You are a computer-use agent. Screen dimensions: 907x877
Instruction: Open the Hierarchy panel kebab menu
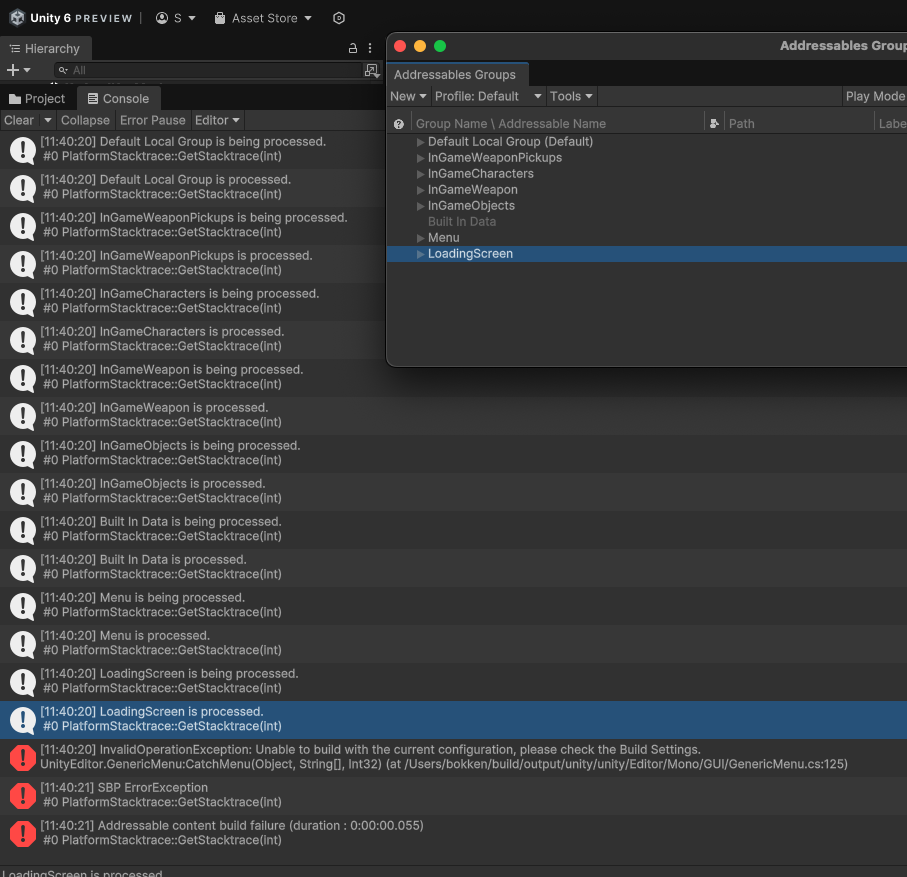coord(369,48)
